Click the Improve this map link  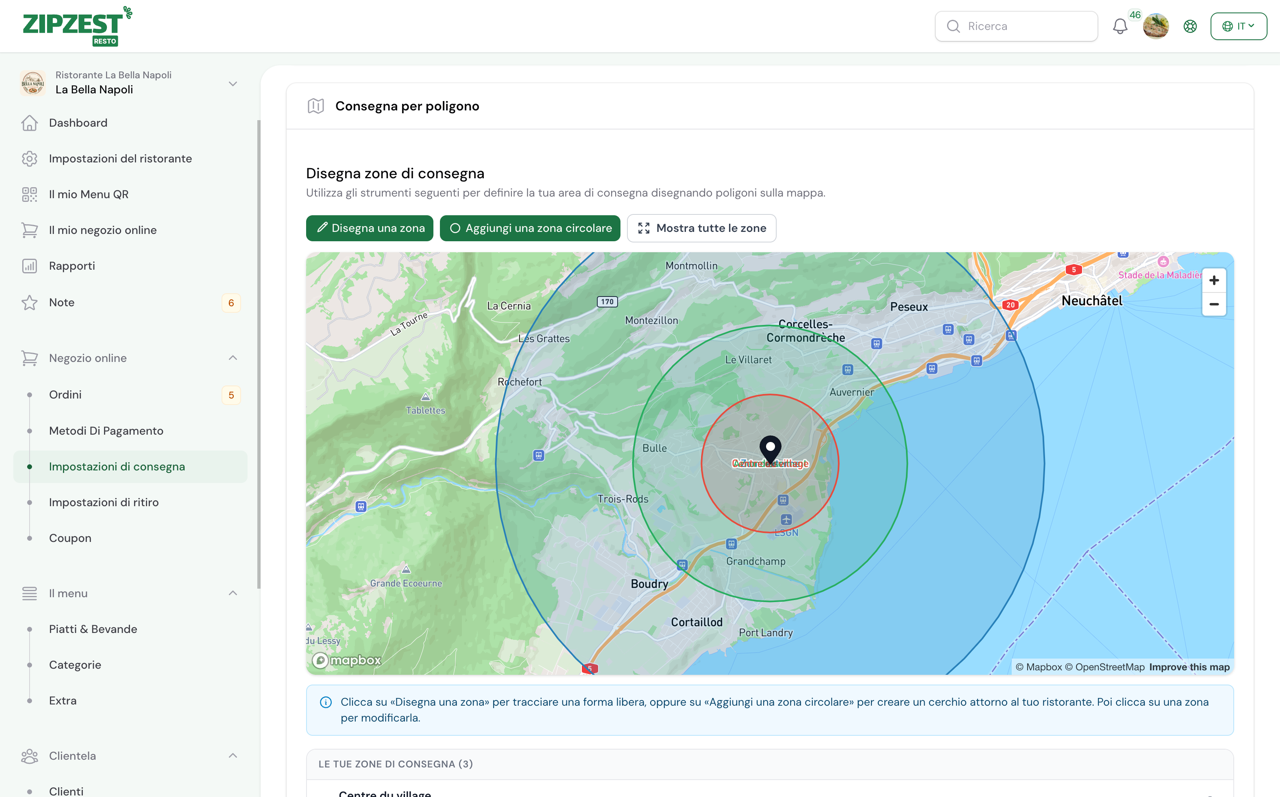(x=1189, y=667)
